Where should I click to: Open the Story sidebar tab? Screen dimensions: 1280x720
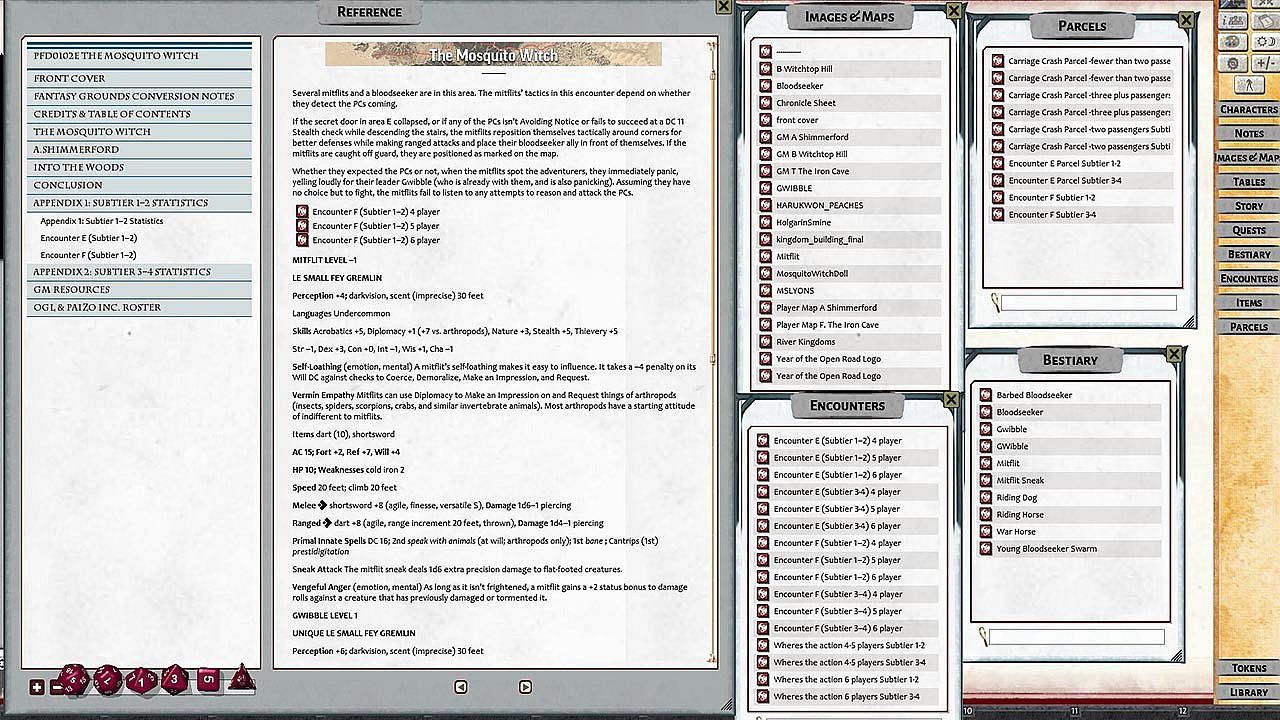pyautogui.click(x=1248, y=206)
